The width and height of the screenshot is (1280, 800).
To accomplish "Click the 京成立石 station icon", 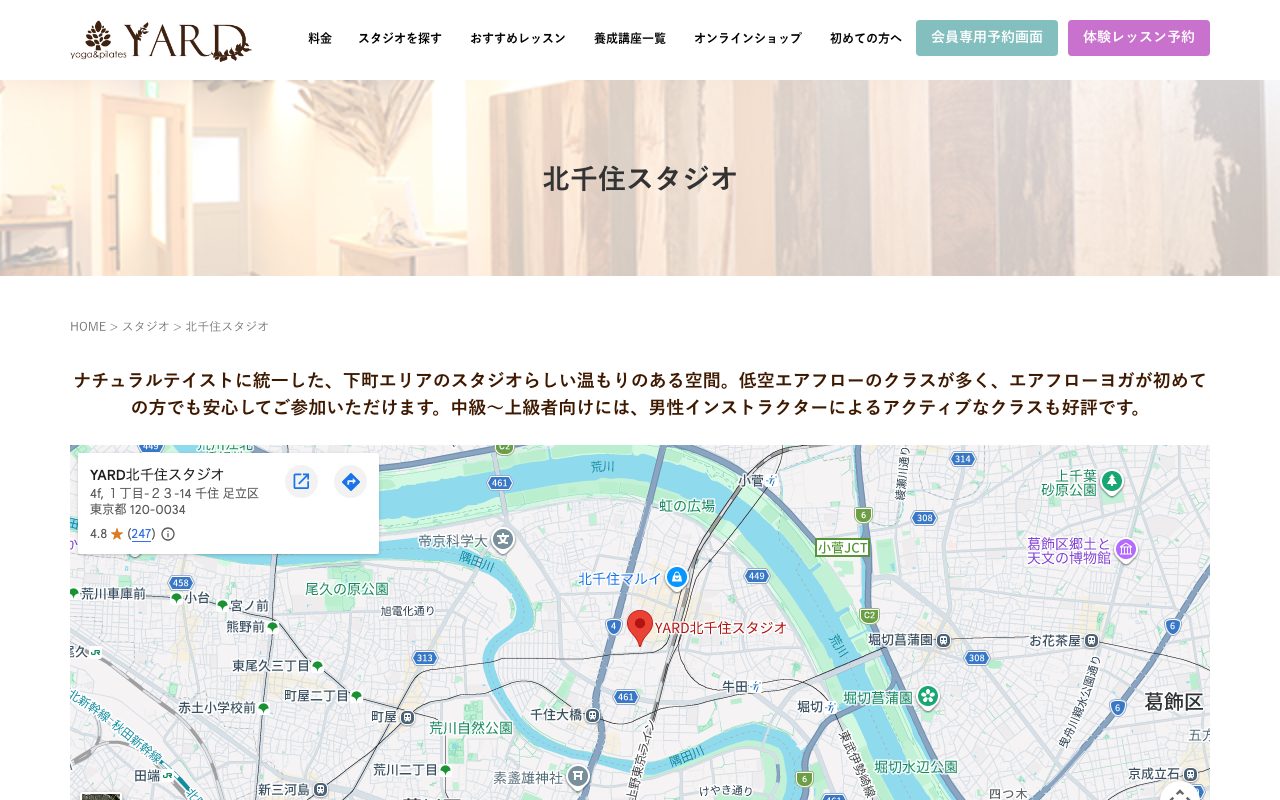I will 1189,773.
